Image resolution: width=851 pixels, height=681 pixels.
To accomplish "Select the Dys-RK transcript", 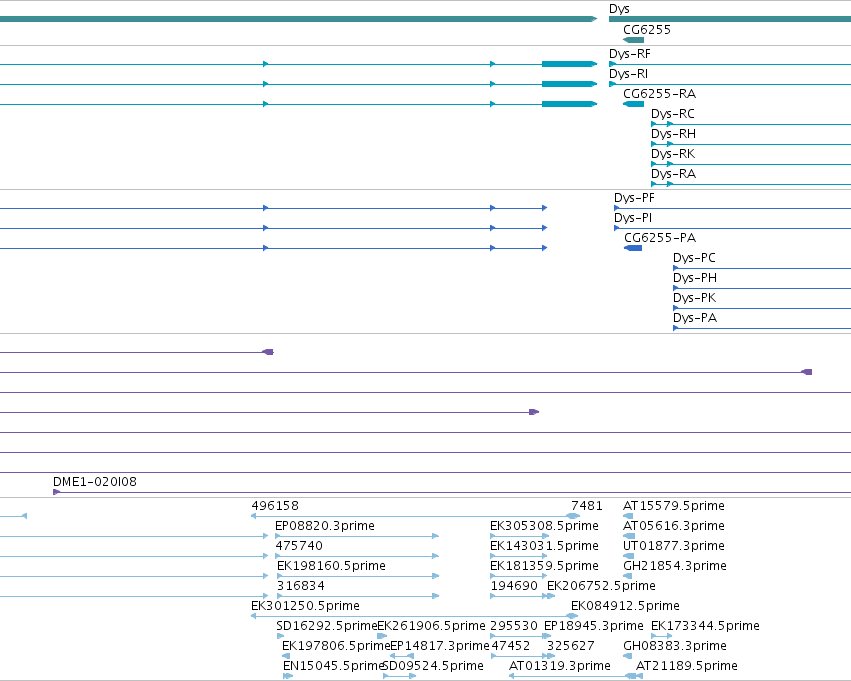I will pos(673,154).
